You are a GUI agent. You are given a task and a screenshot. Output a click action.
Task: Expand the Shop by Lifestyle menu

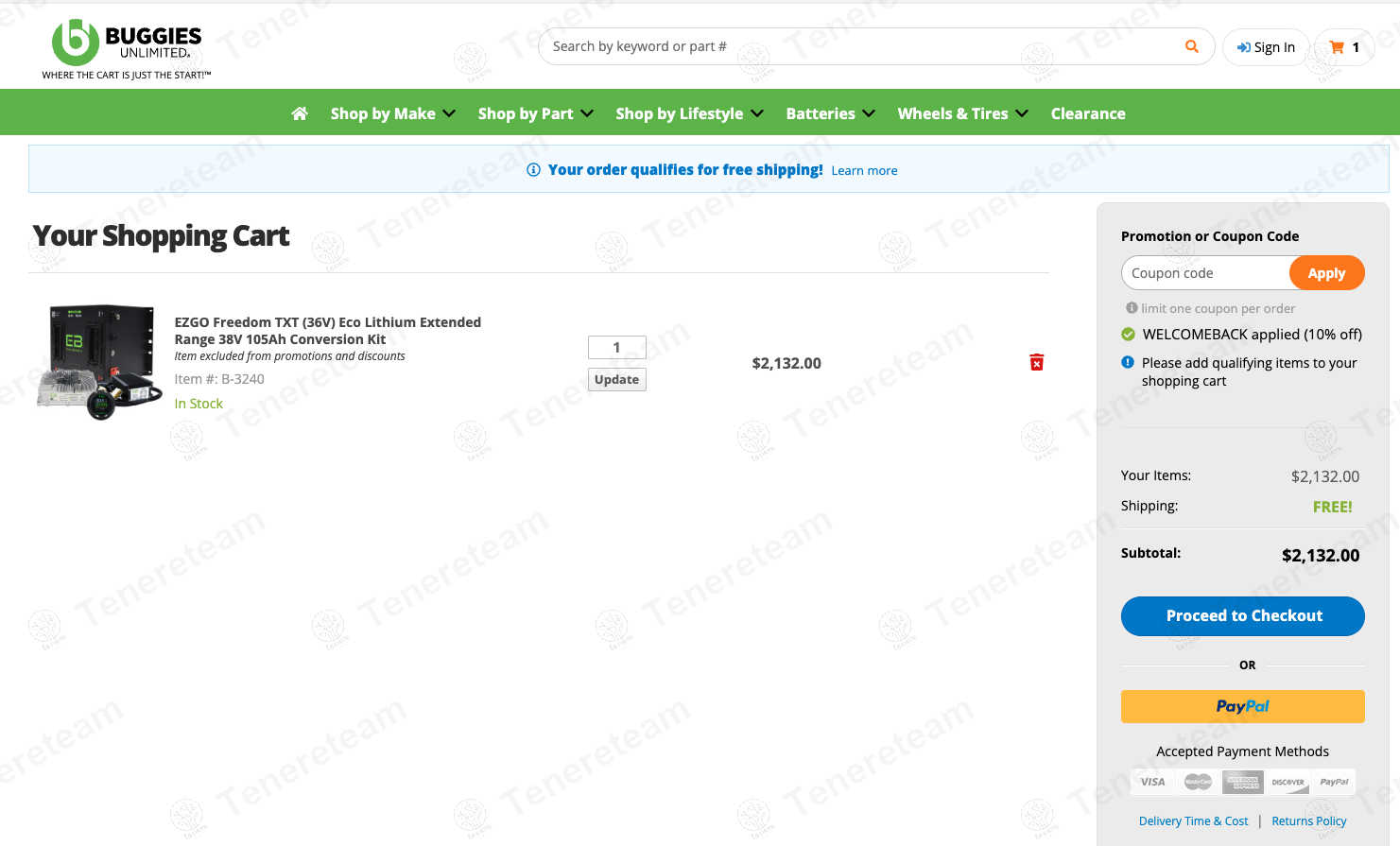(x=690, y=113)
